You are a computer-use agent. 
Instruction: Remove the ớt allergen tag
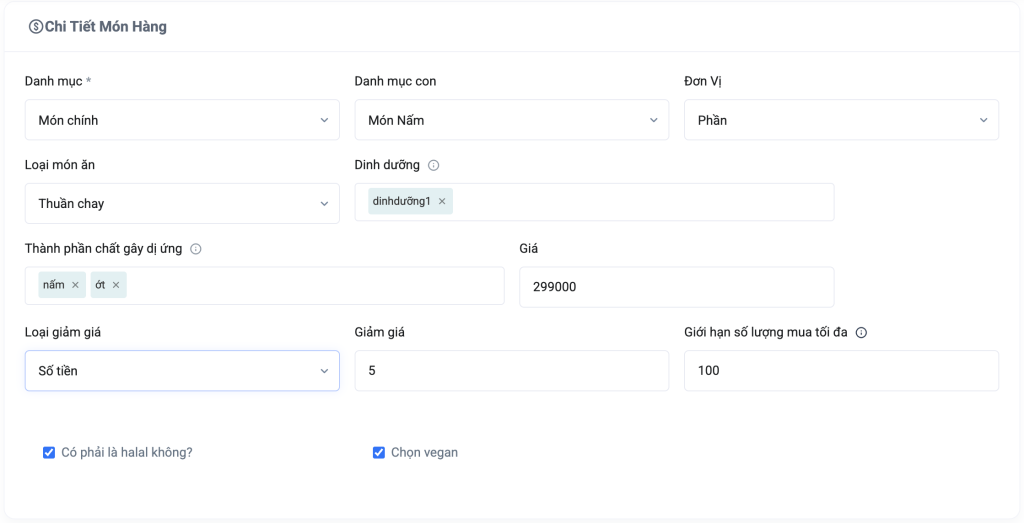[x=116, y=285]
